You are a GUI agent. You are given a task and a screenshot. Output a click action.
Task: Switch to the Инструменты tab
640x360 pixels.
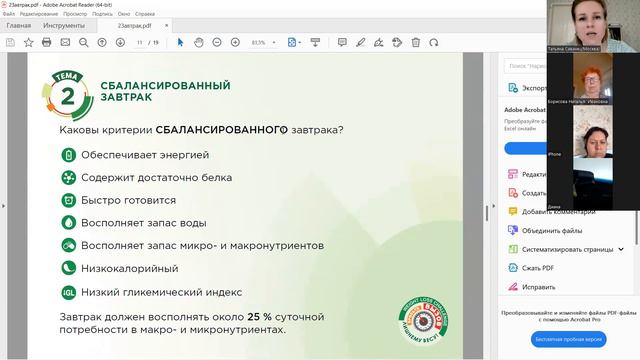[x=64, y=26]
